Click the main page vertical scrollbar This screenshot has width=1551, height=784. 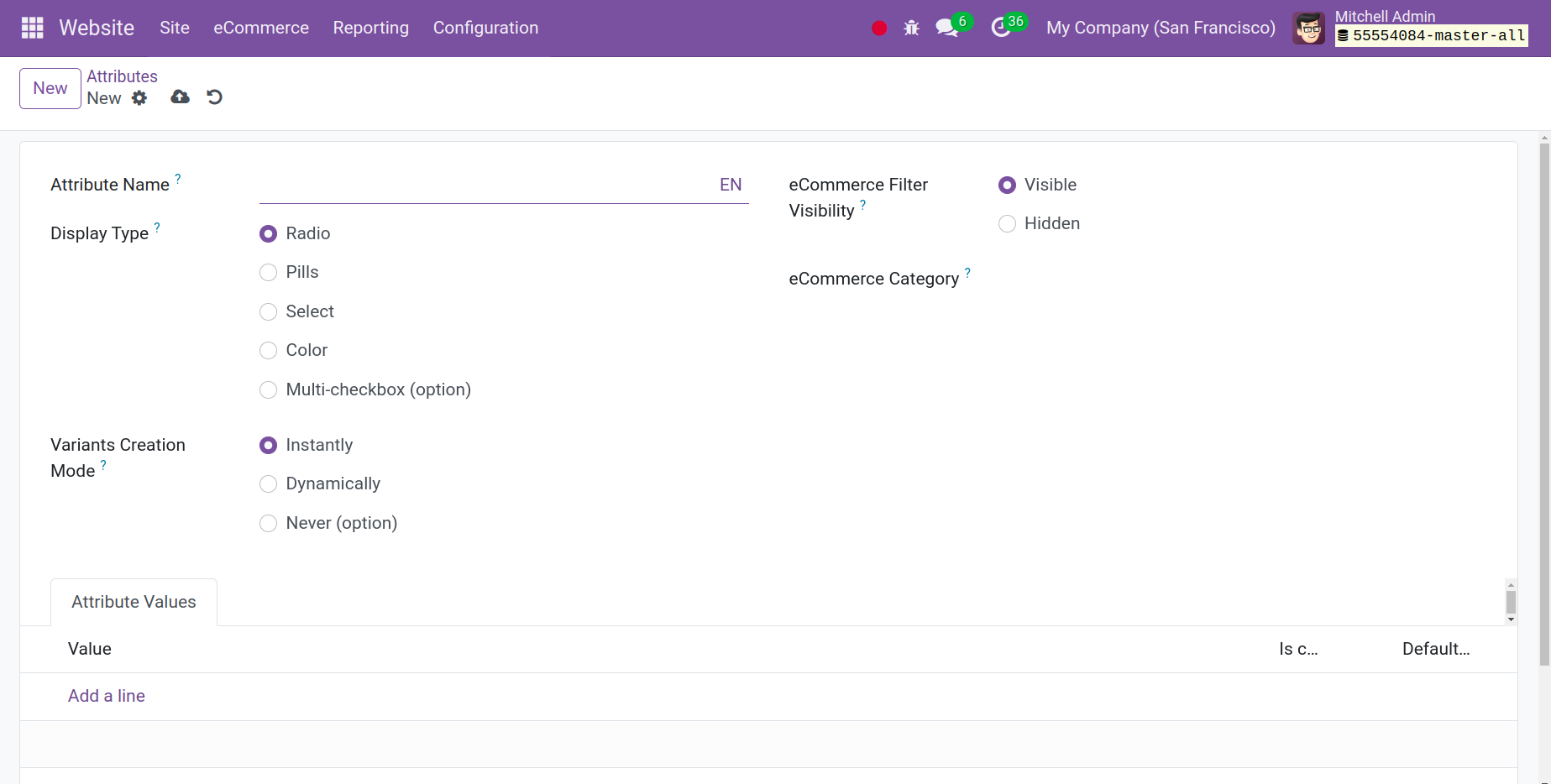tap(1544, 403)
